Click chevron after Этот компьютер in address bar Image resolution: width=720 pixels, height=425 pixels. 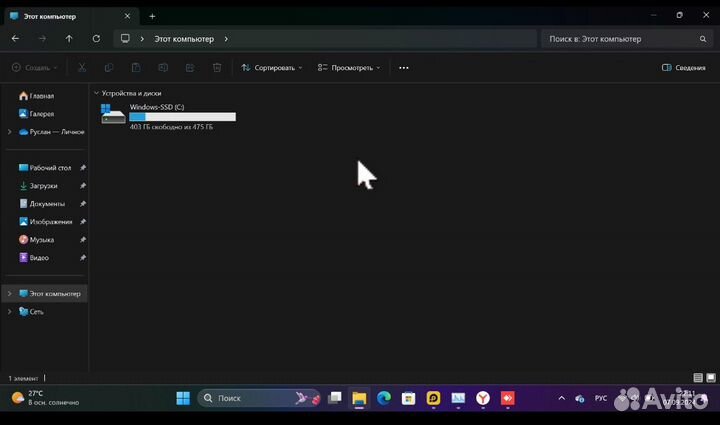point(226,39)
